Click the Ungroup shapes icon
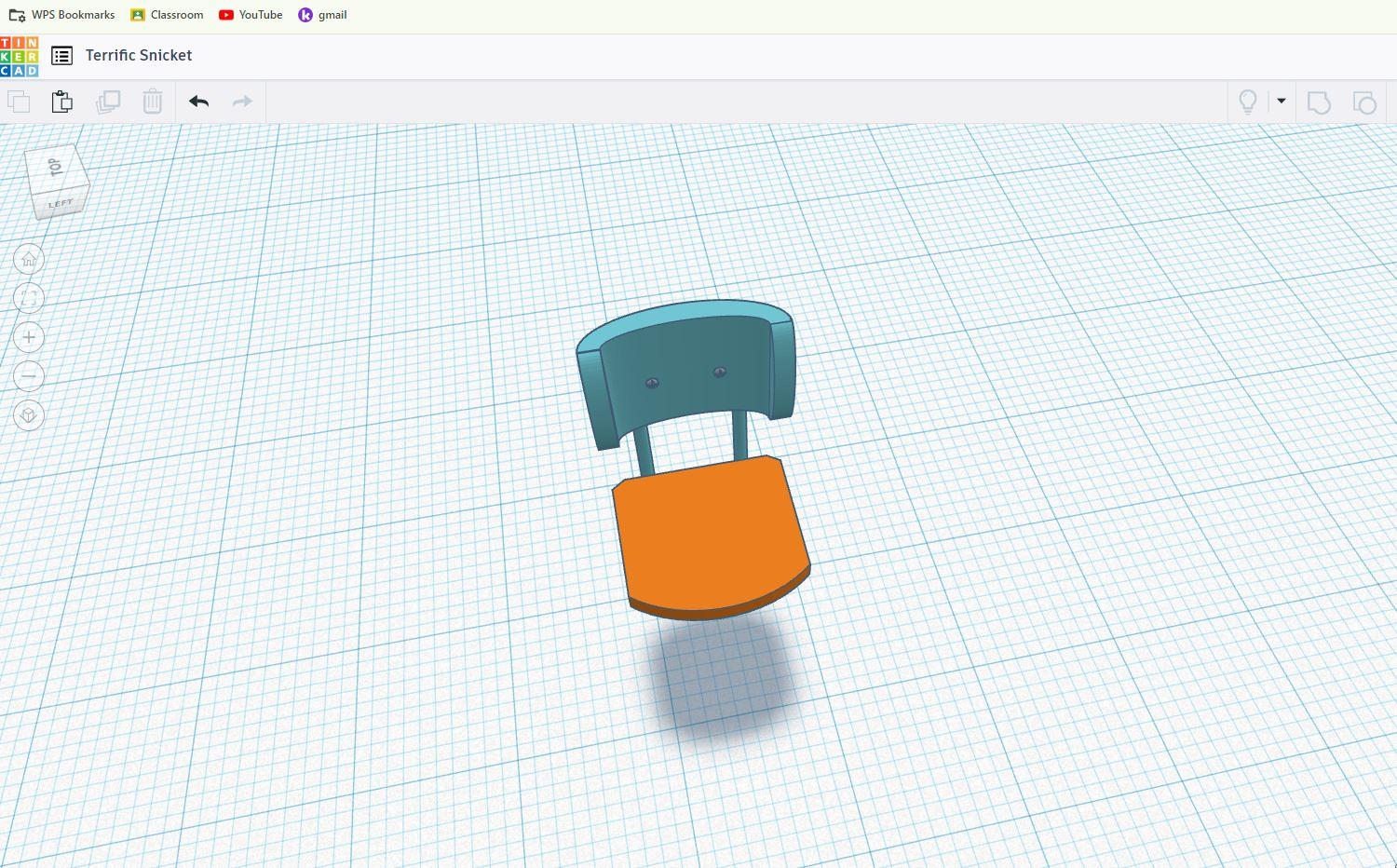This screenshot has height=868, width=1397. (1364, 102)
